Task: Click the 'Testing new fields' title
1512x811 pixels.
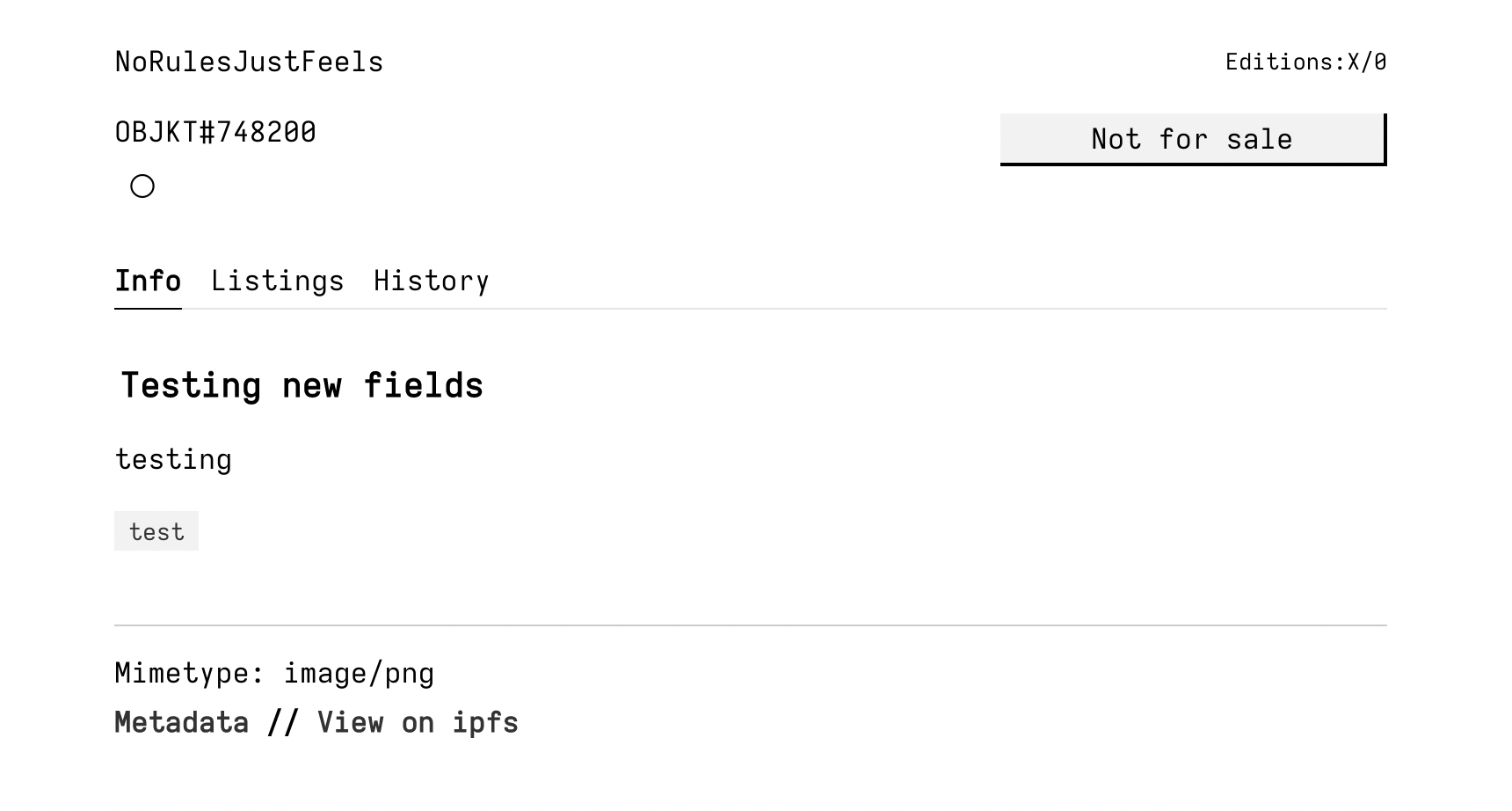Action: [x=302, y=384]
